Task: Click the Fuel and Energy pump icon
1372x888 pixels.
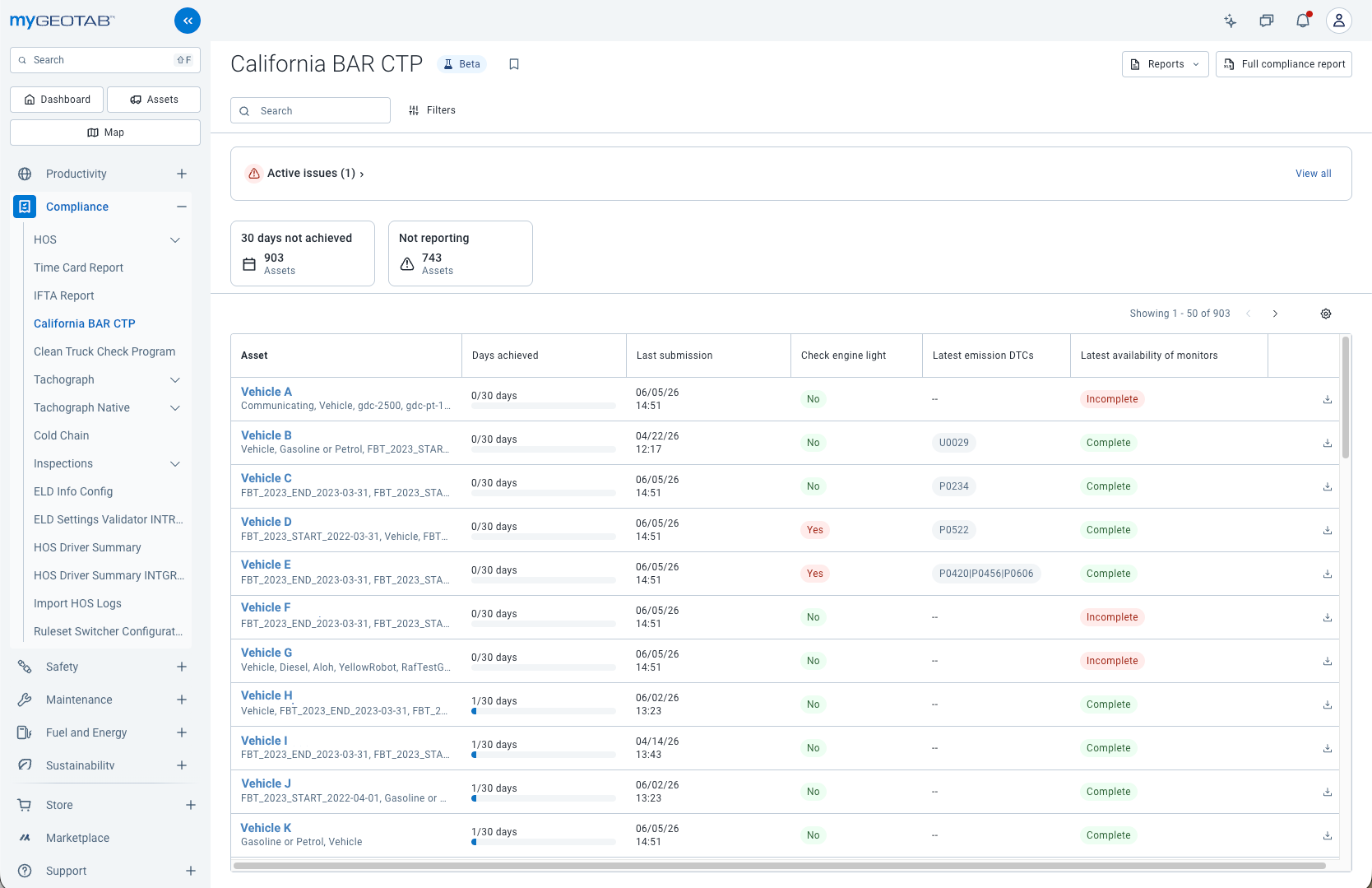Action: click(x=25, y=732)
